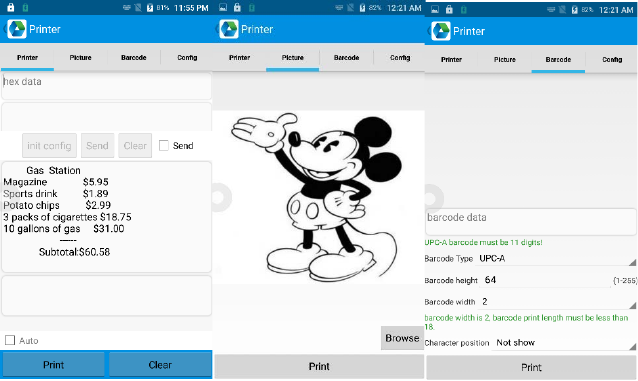Open Character position Not show dropdown
638x381 pixels.
coord(564,343)
